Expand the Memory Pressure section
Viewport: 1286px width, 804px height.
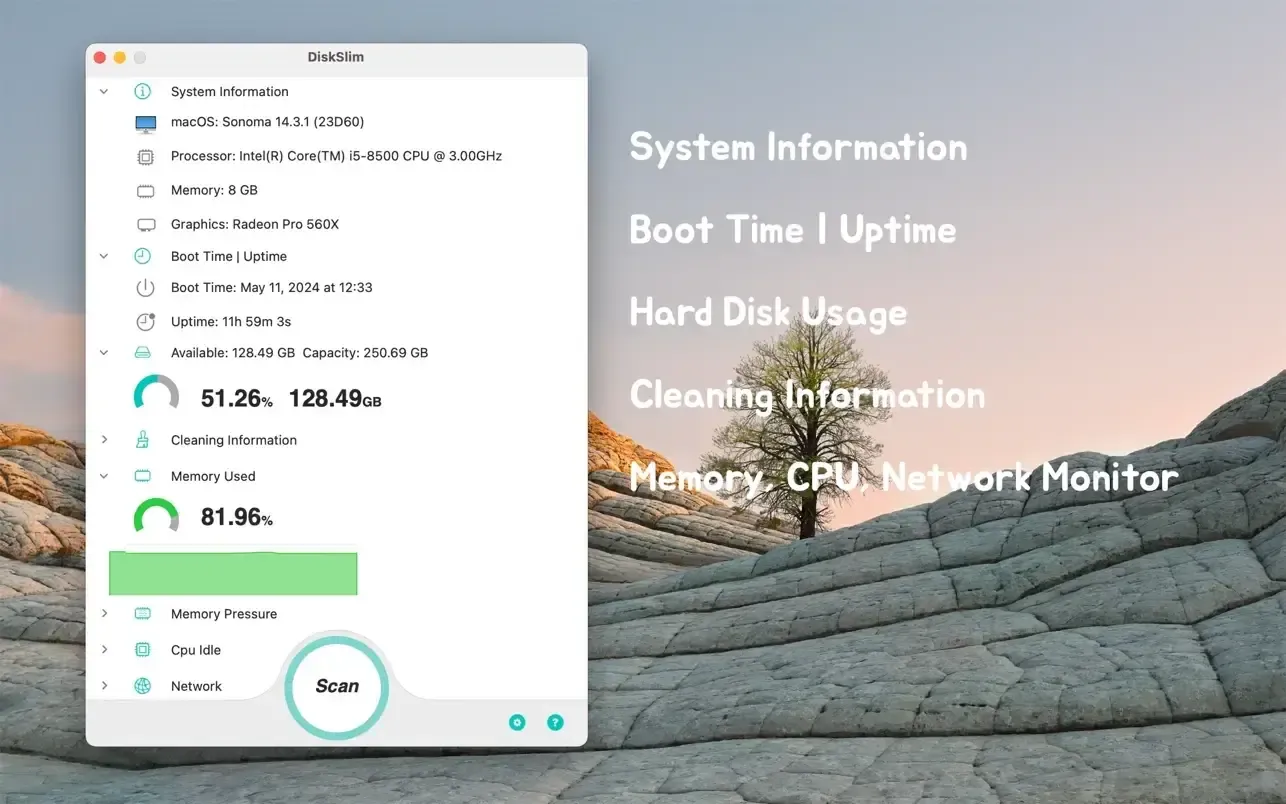103,613
